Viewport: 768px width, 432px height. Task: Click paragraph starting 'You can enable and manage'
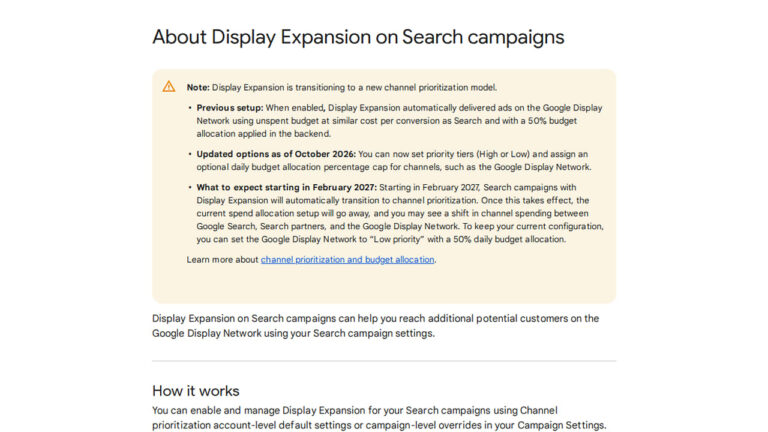[379, 418]
